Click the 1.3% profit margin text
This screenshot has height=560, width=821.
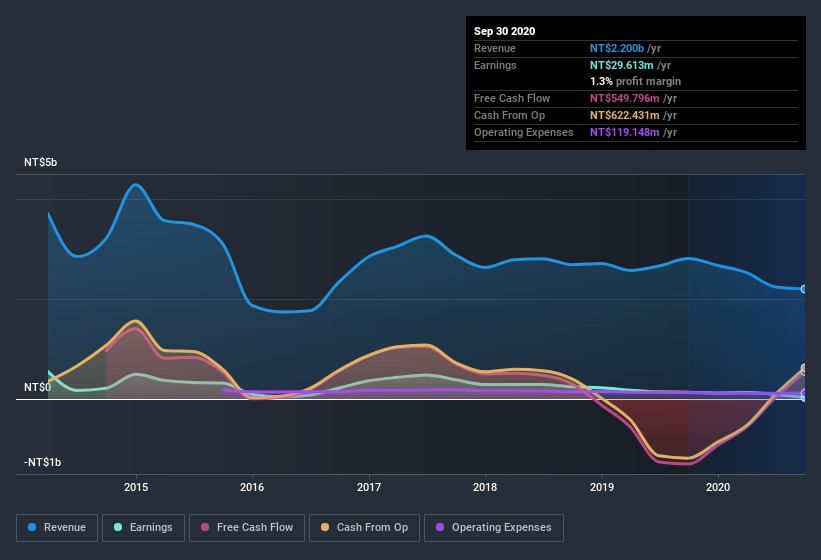[636, 81]
